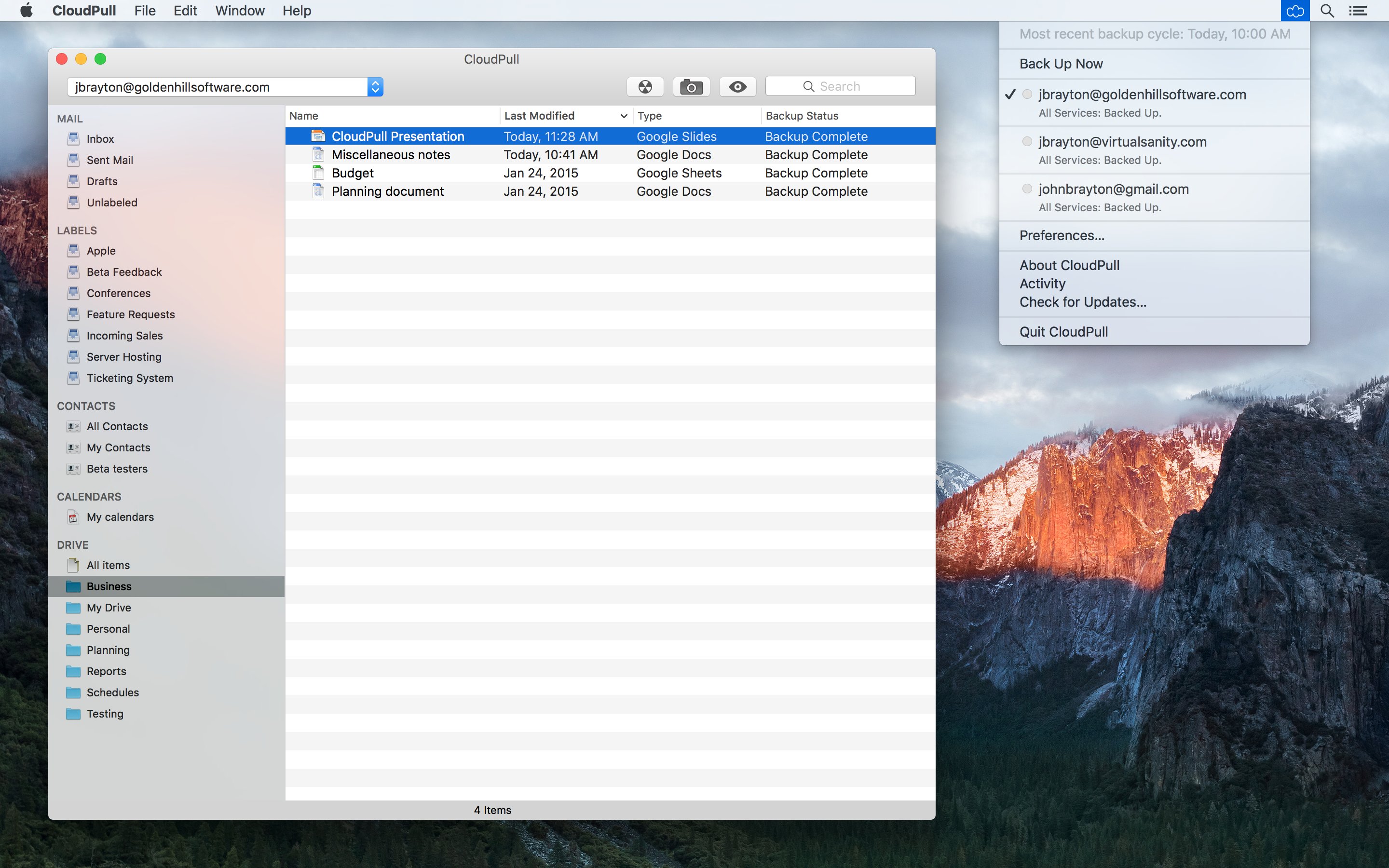Open the File menu
The image size is (1389, 868).
tap(145, 11)
